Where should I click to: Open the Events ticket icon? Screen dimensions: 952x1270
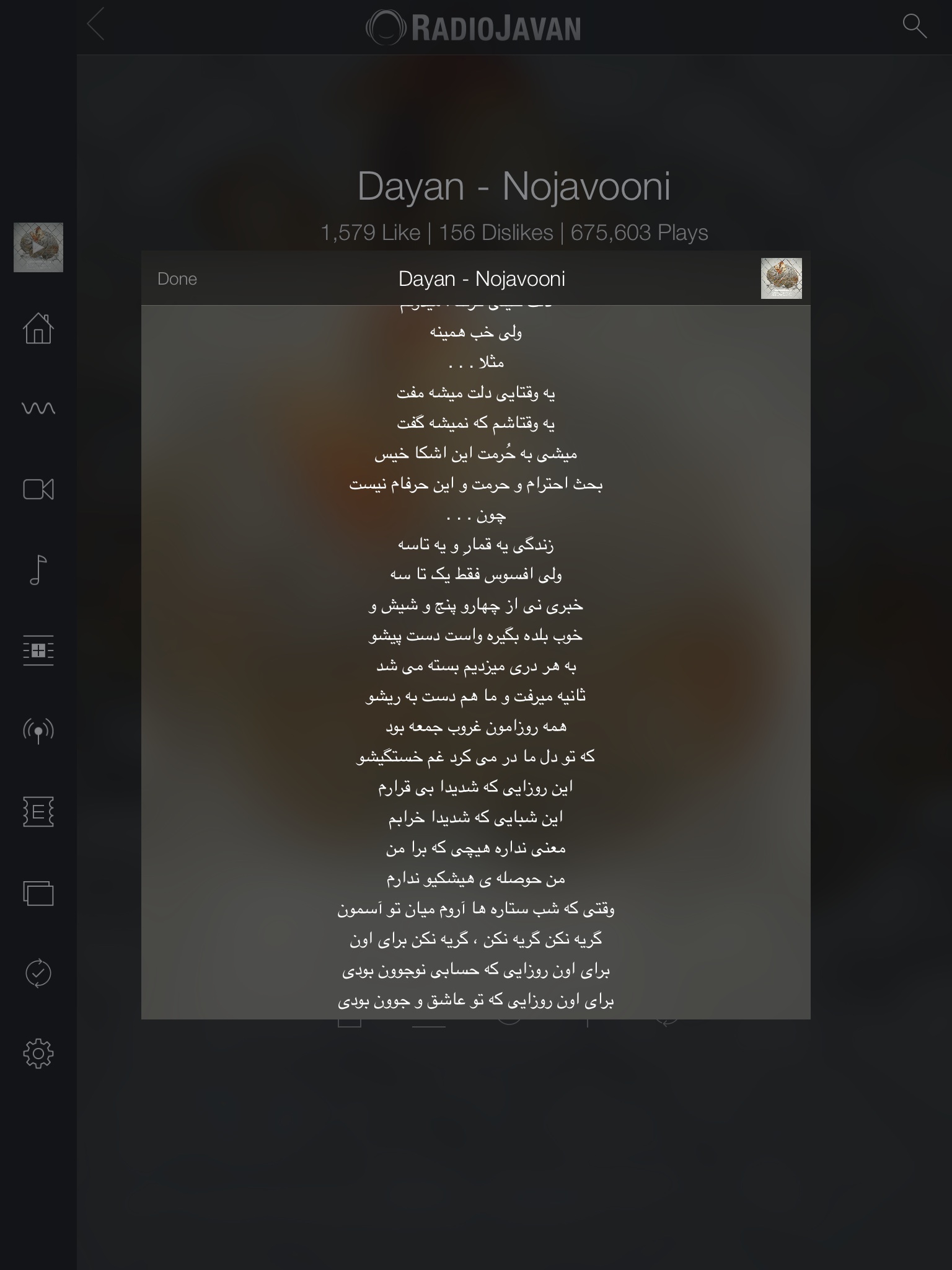[38, 812]
